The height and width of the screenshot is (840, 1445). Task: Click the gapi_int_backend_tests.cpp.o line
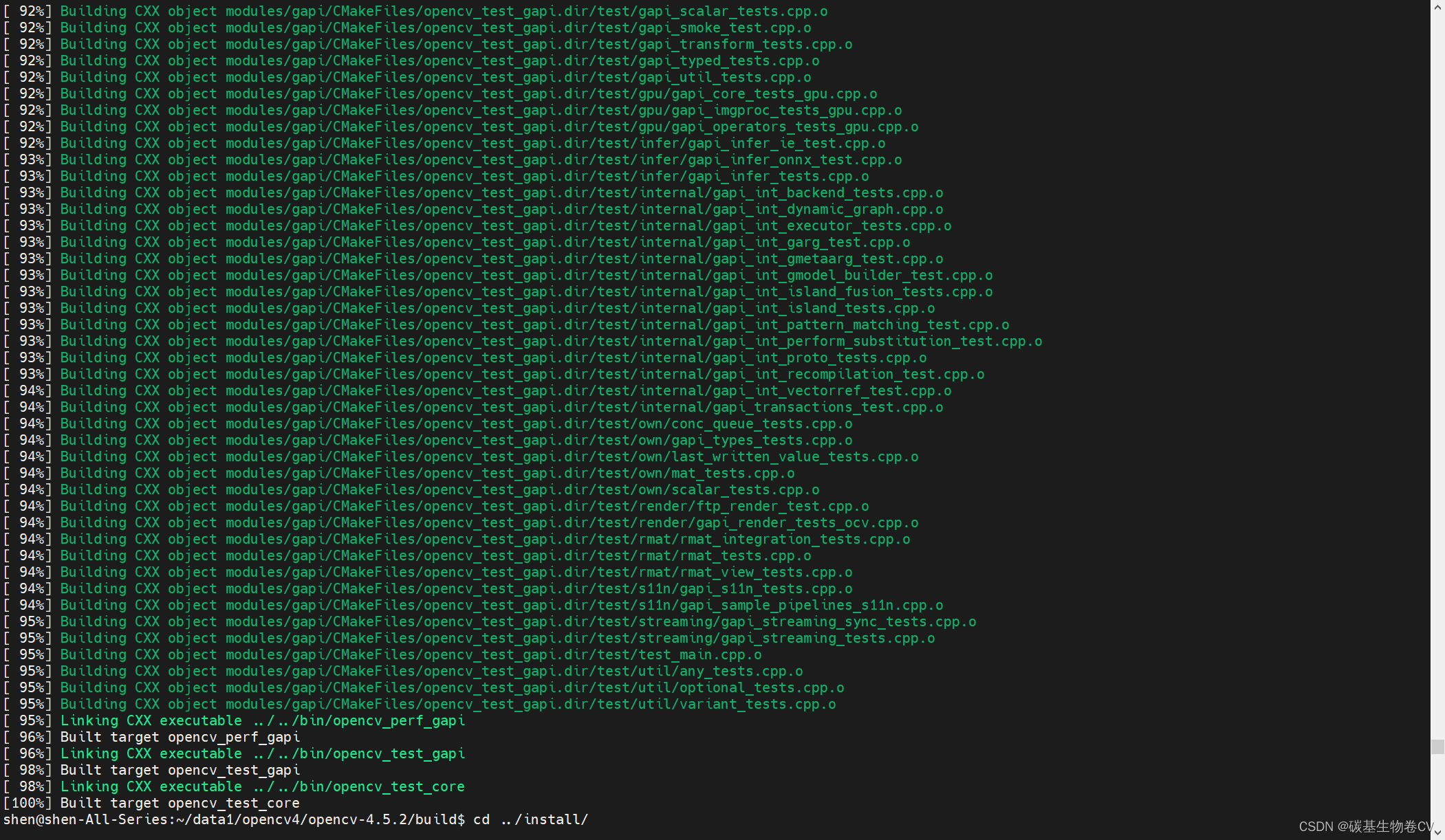[473, 193]
